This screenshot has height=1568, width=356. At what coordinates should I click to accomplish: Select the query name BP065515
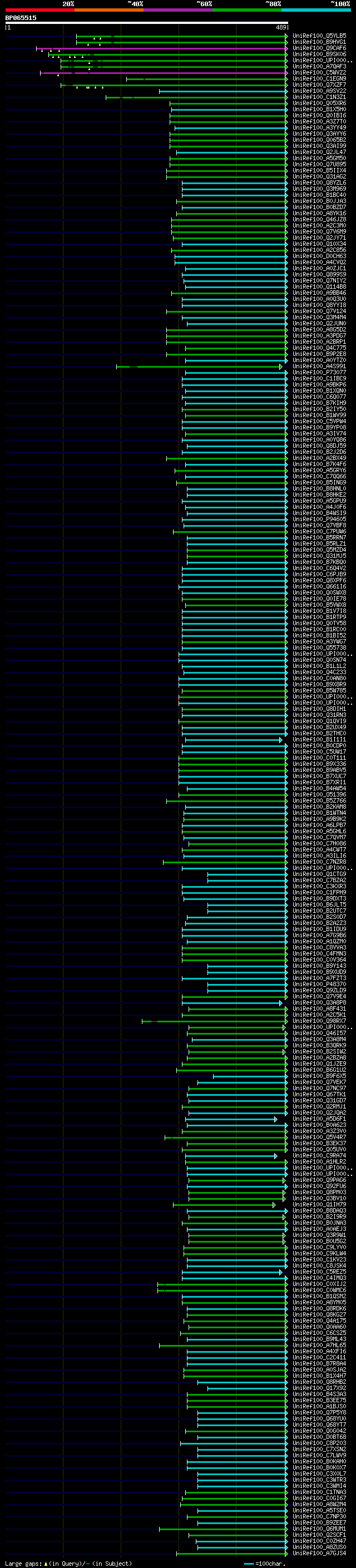click(21, 18)
